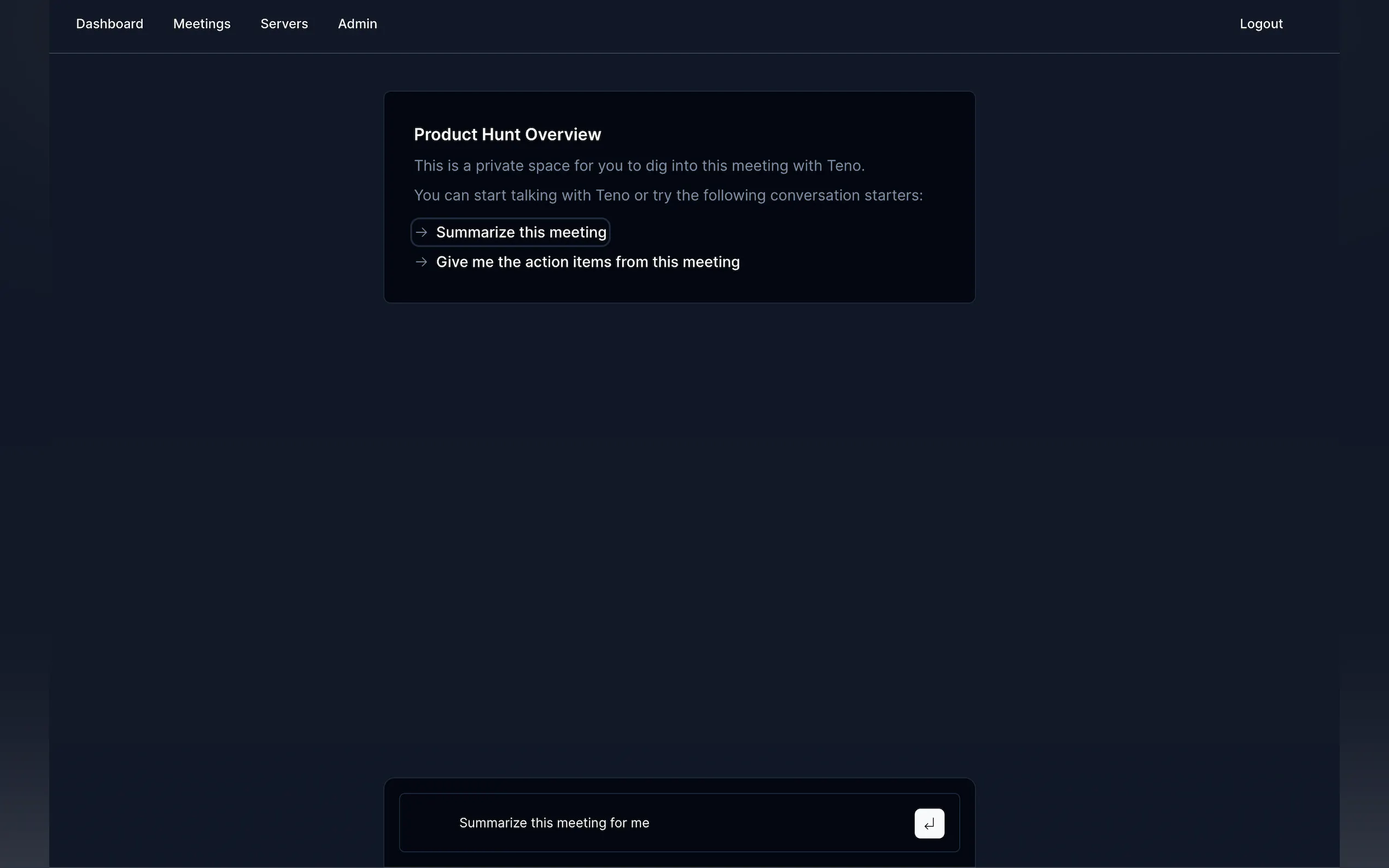The image size is (1389, 868).
Task: Click dark padding of the message composer panel
Action: tap(679, 786)
